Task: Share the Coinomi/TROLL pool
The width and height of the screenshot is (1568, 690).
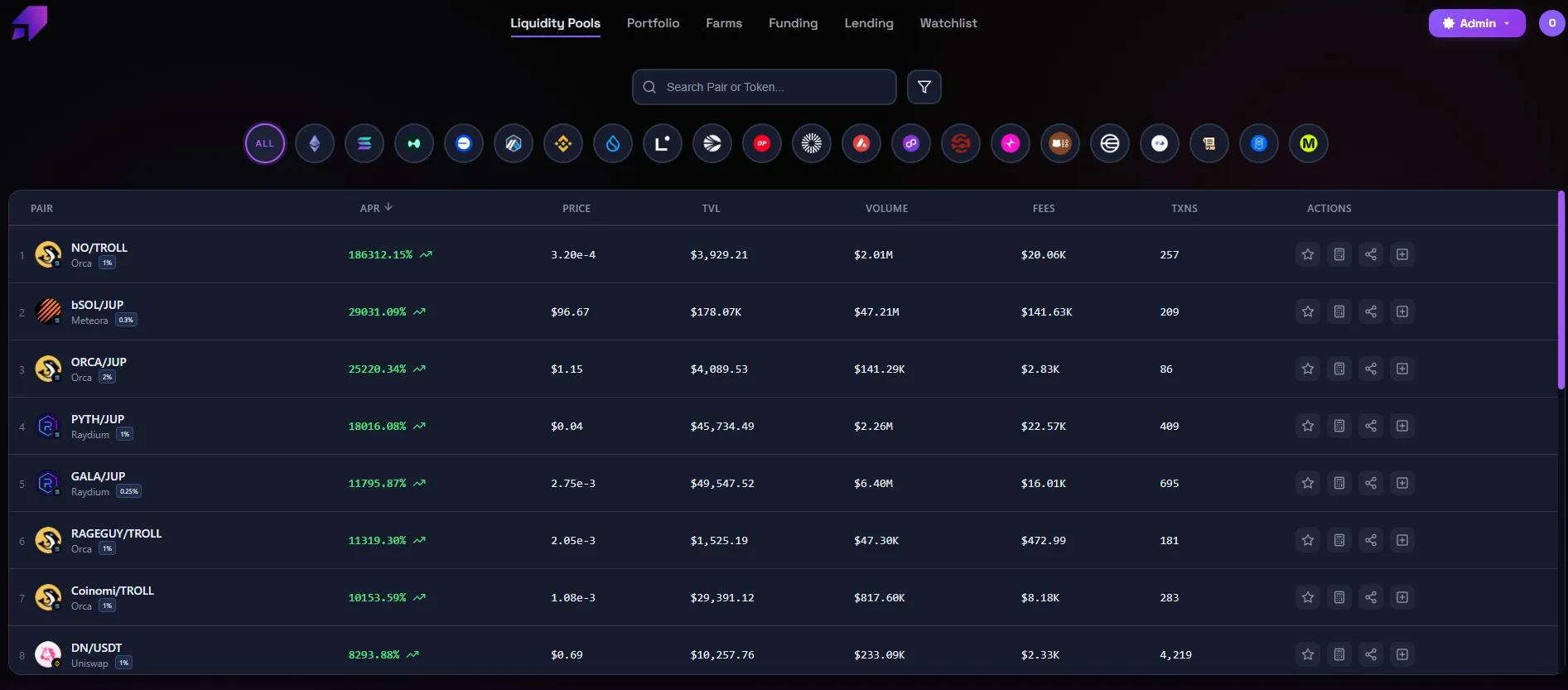Action: tap(1371, 597)
